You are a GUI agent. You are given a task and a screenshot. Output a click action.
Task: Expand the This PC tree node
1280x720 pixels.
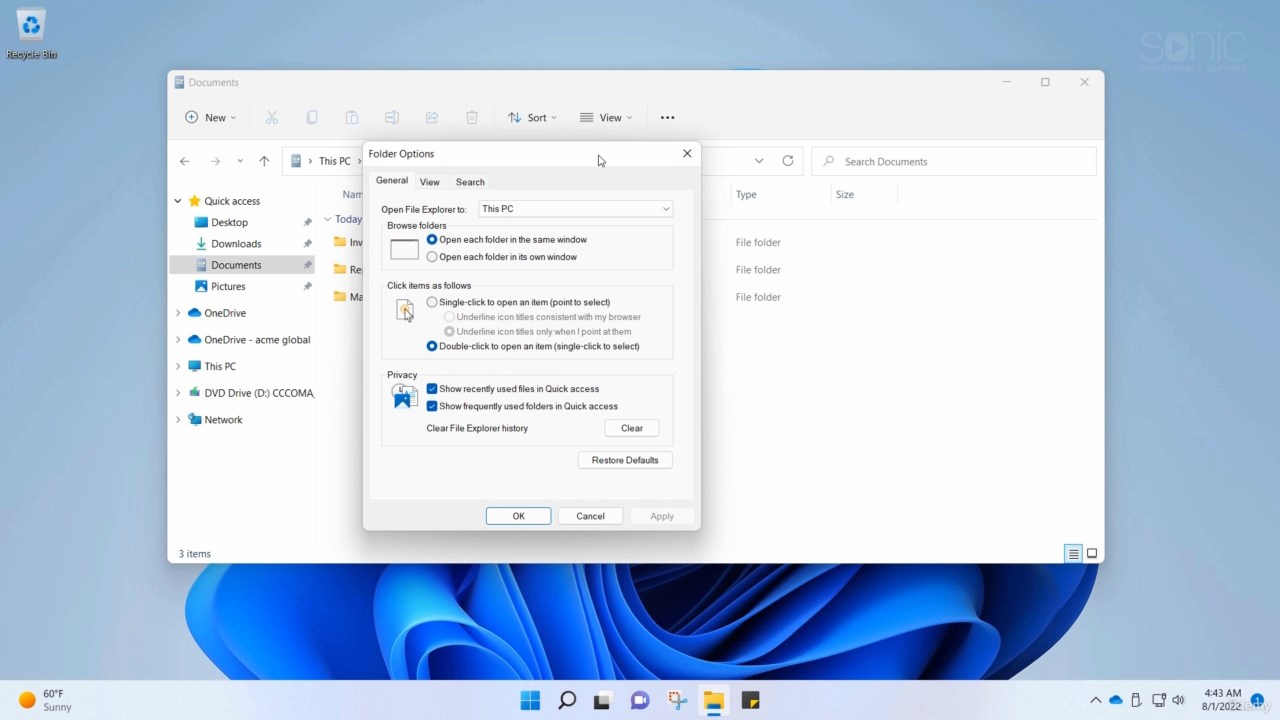178,367
